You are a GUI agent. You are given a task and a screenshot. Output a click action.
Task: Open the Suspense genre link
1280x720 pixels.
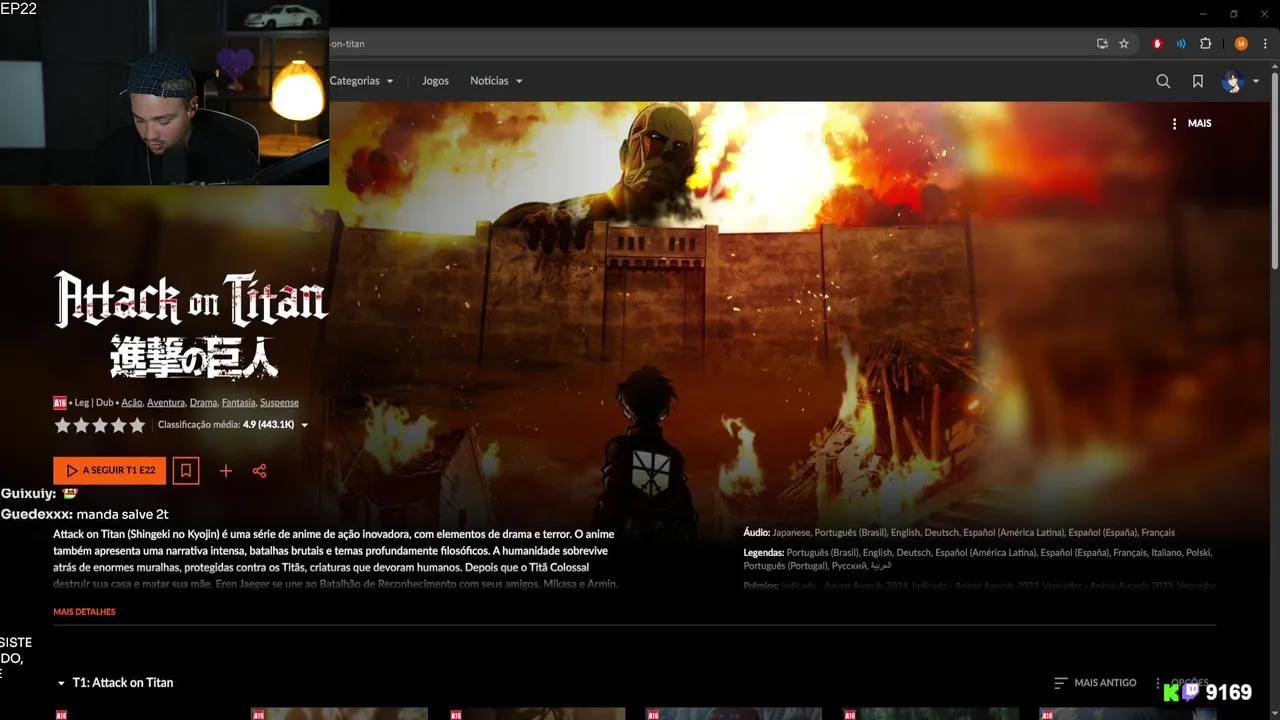coord(279,402)
